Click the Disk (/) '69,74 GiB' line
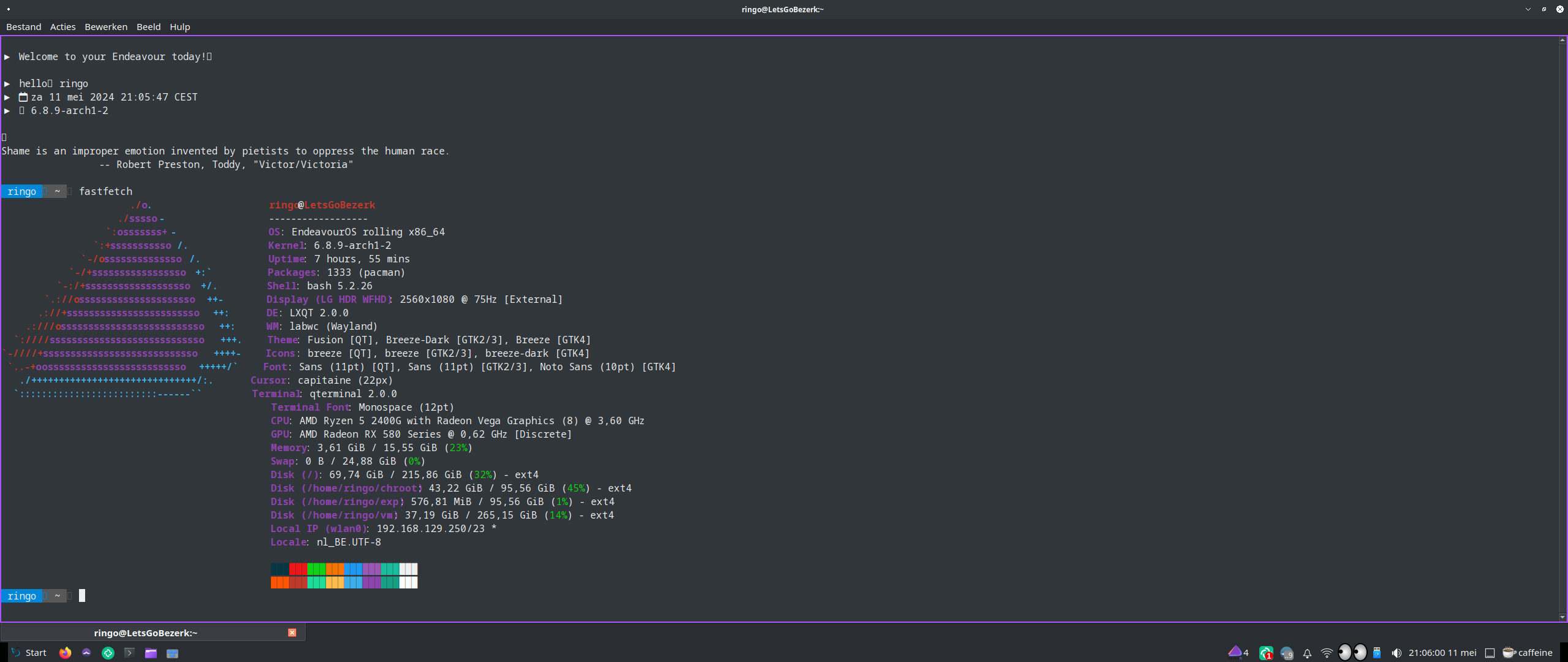This screenshot has height=662, width=1568. pyautogui.click(x=405, y=474)
